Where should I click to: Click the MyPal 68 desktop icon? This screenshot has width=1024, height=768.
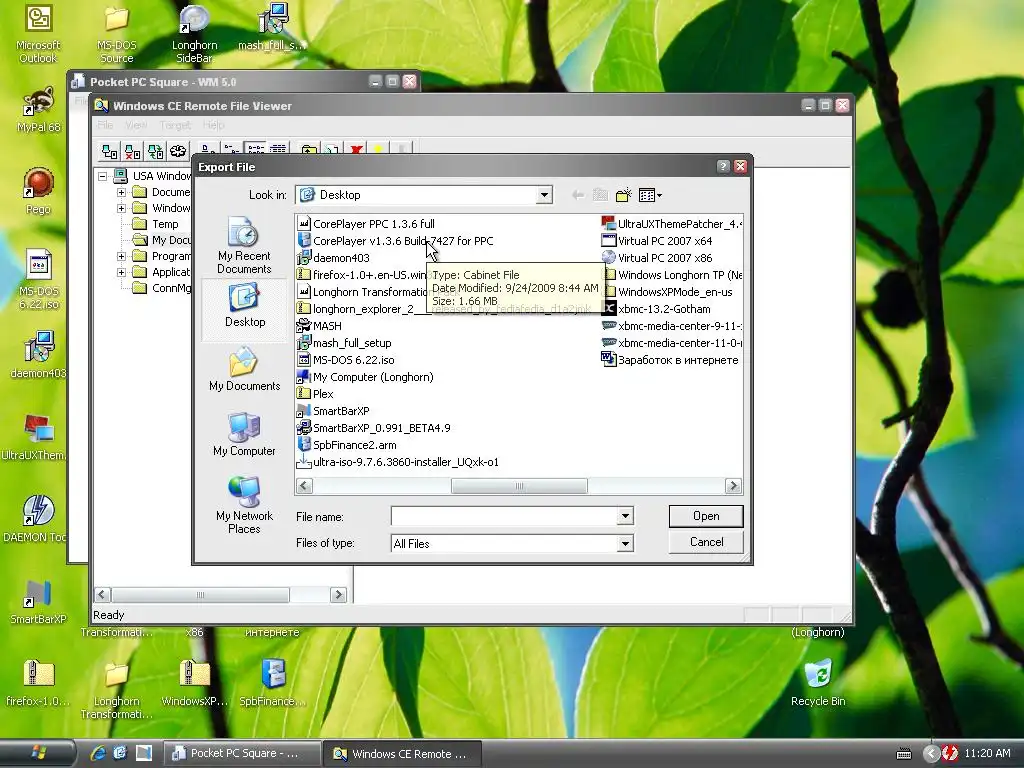click(38, 109)
